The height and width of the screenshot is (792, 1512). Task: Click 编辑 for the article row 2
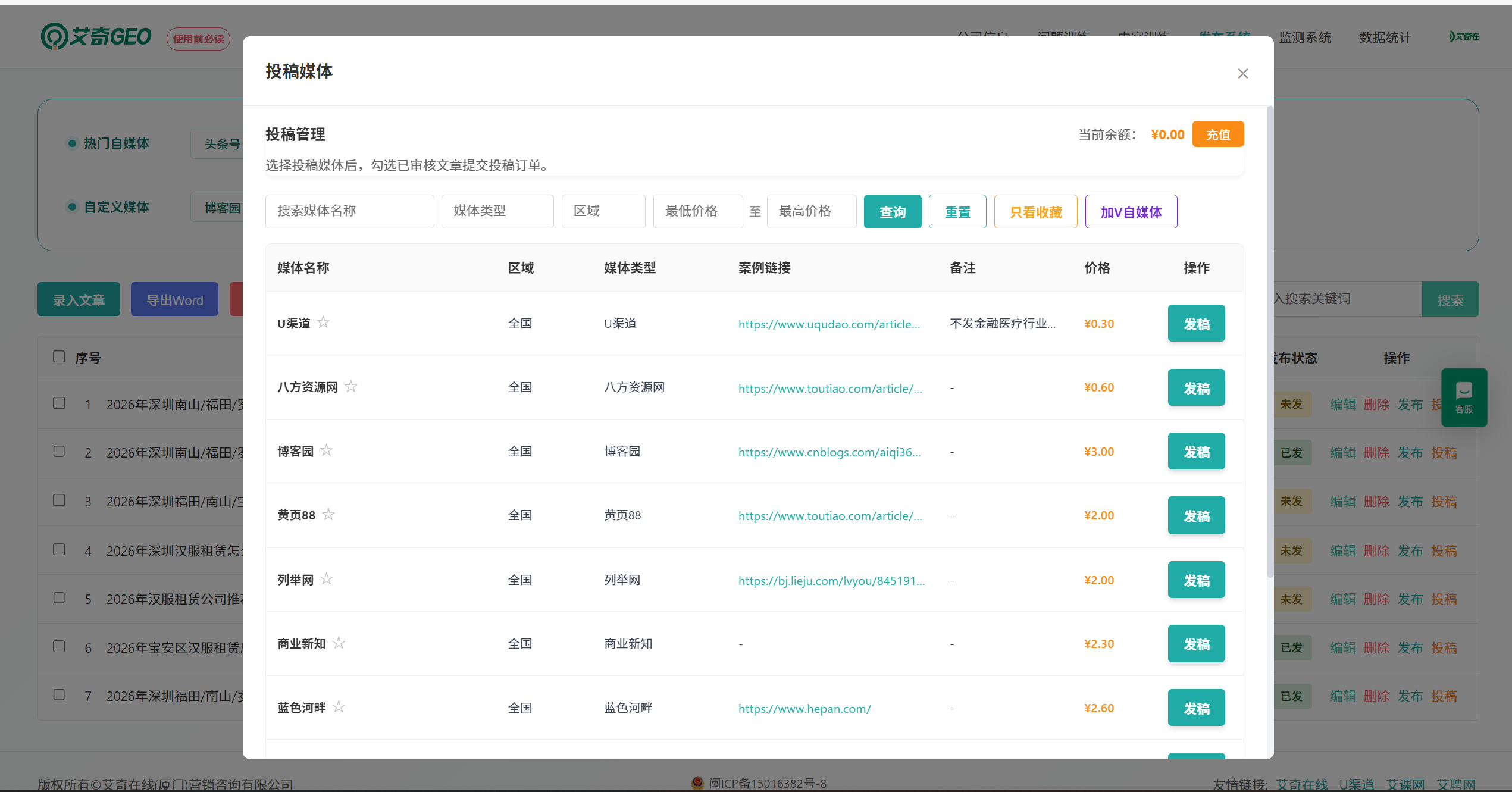pyautogui.click(x=1343, y=453)
